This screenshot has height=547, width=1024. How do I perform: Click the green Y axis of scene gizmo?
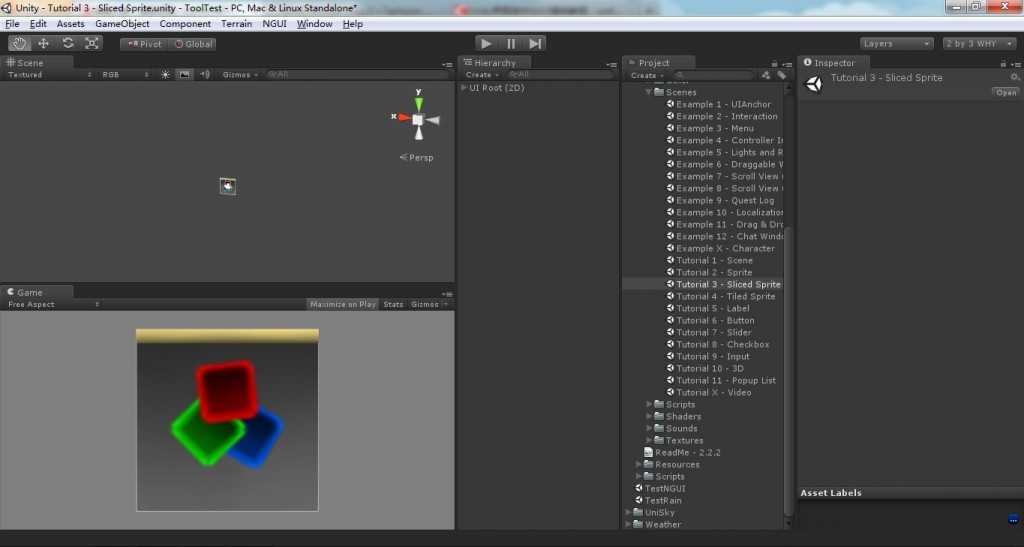point(419,102)
